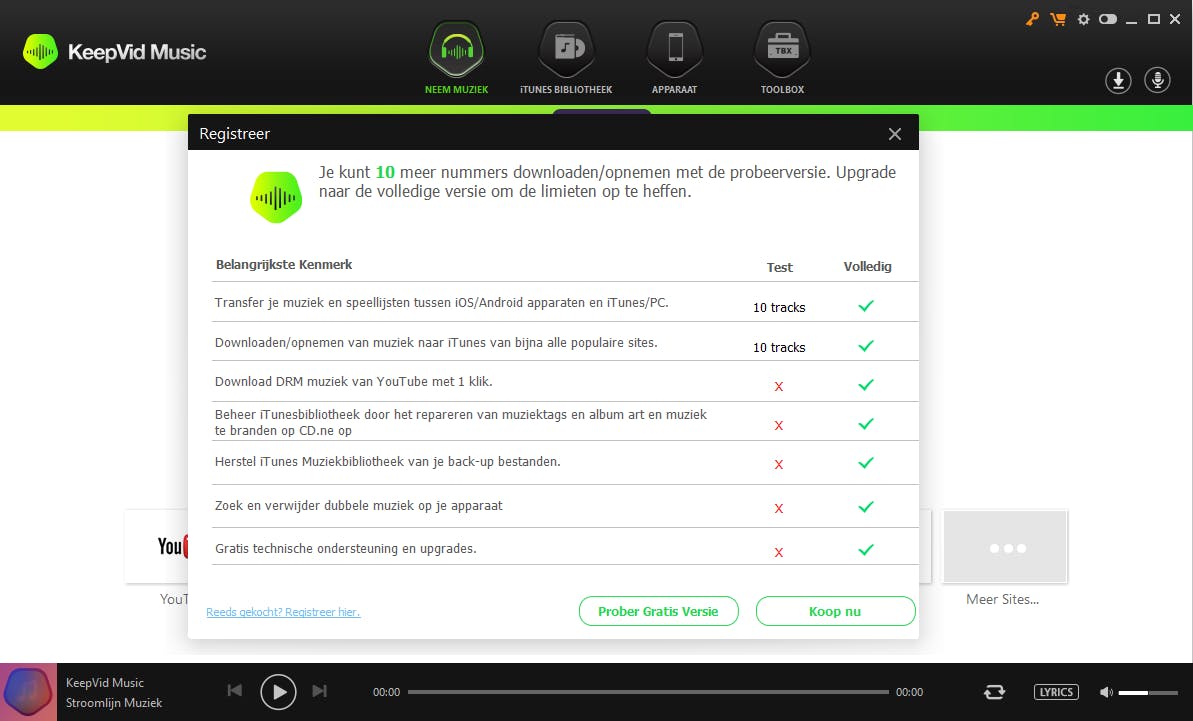Click 'Gratis technische ondersteuning en upgrades.' text
Image resolution: width=1193 pixels, height=721 pixels.
click(345, 548)
